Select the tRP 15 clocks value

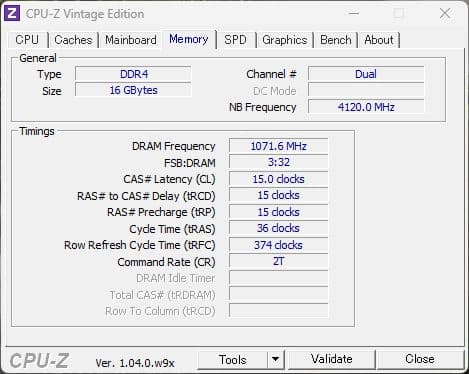coord(279,212)
